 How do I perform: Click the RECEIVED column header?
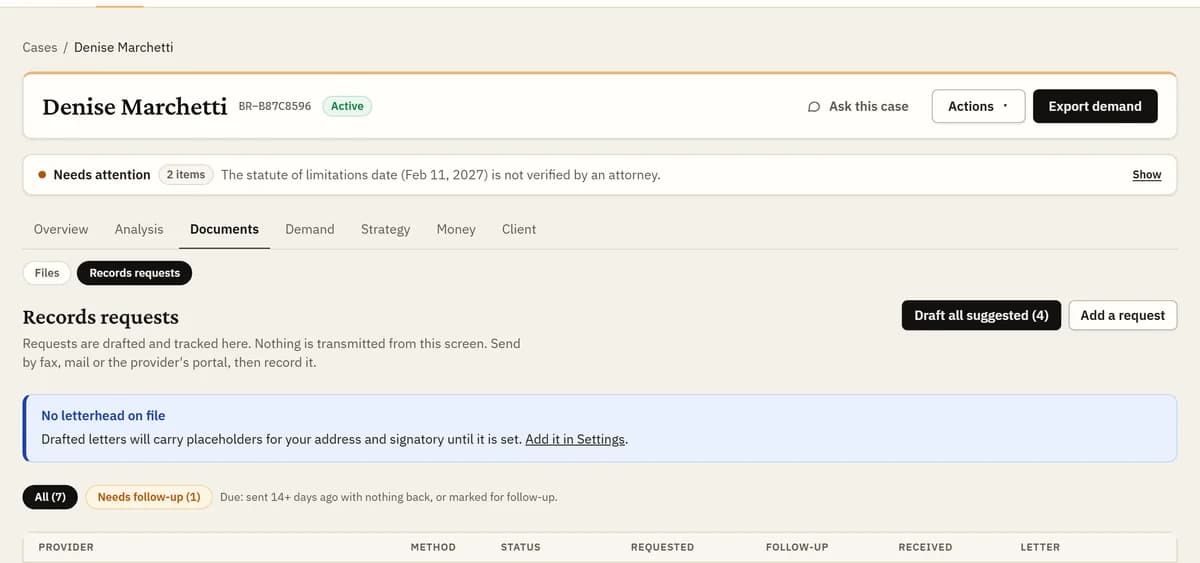pyautogui.click(x=925, y=547)
